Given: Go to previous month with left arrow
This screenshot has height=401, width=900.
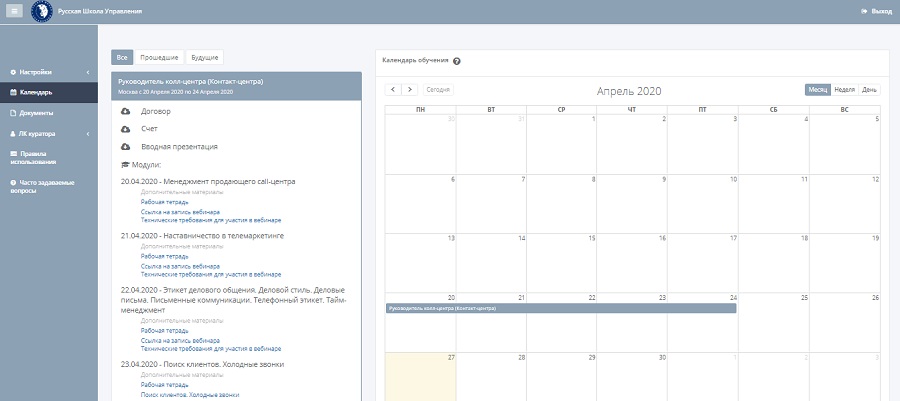Looking at the screenshot, I should pyautogui.click(x=394, y=90).
